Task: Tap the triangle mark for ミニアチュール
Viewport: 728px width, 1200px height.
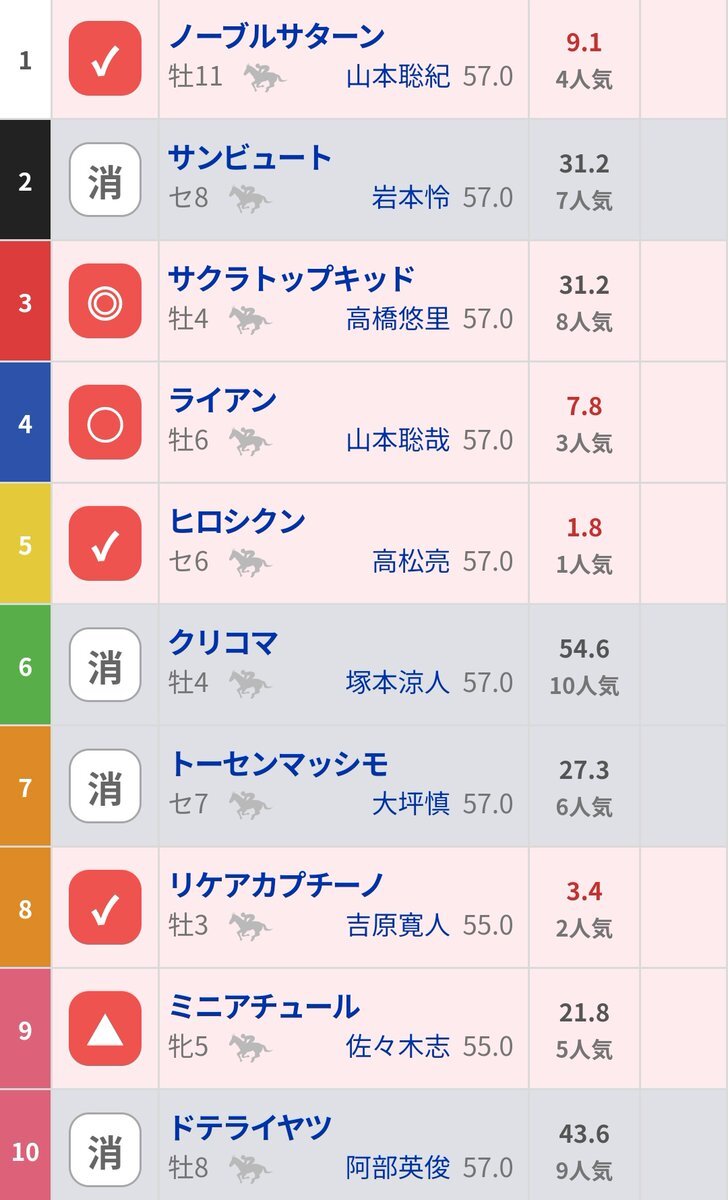Action: 105,1029
